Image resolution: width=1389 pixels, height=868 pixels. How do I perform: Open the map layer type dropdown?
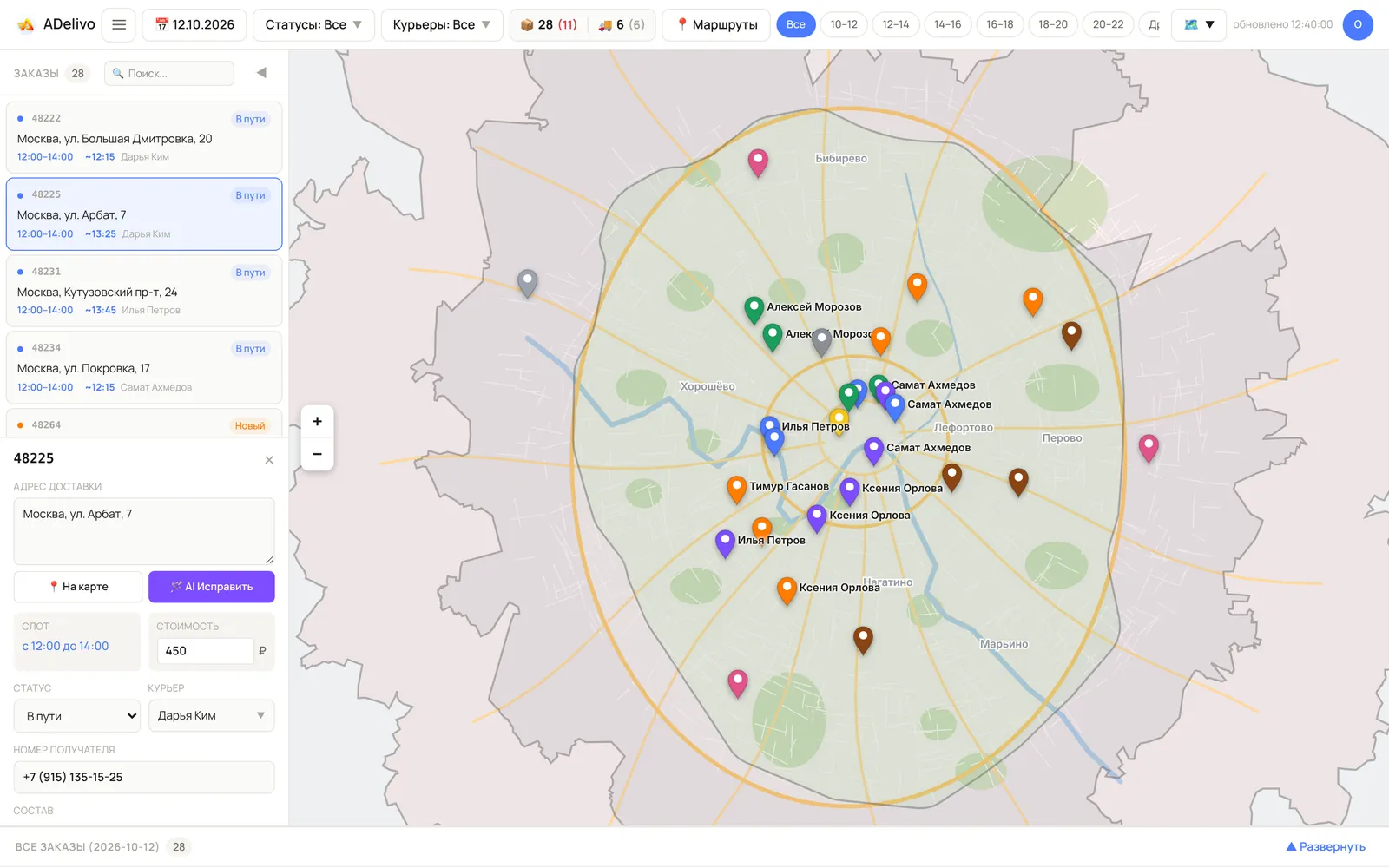point(1199,24)
